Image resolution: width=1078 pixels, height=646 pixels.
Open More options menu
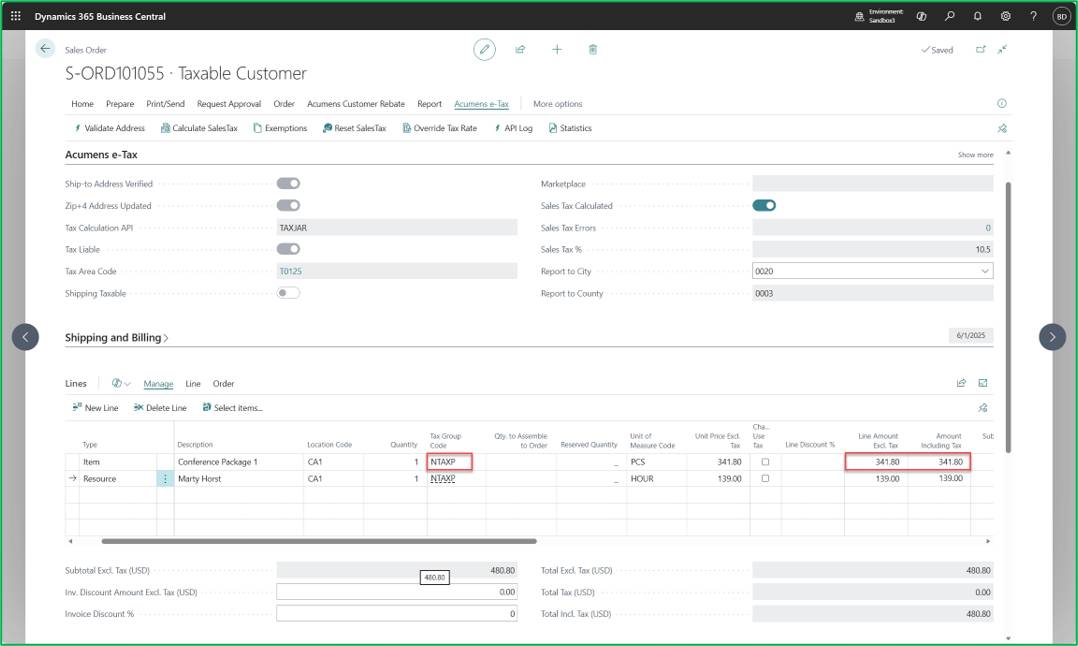[x=558, y=104]
